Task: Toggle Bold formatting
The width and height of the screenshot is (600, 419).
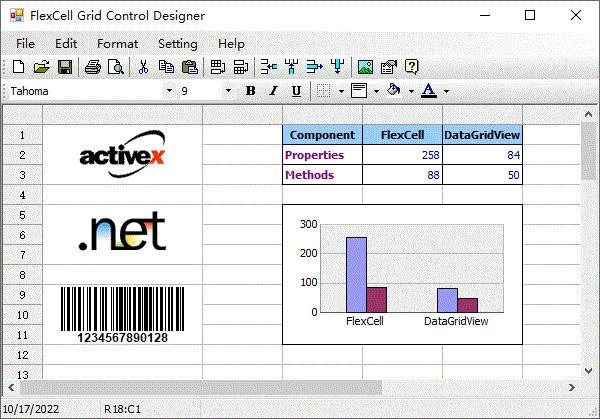Action: pos(251,91)
